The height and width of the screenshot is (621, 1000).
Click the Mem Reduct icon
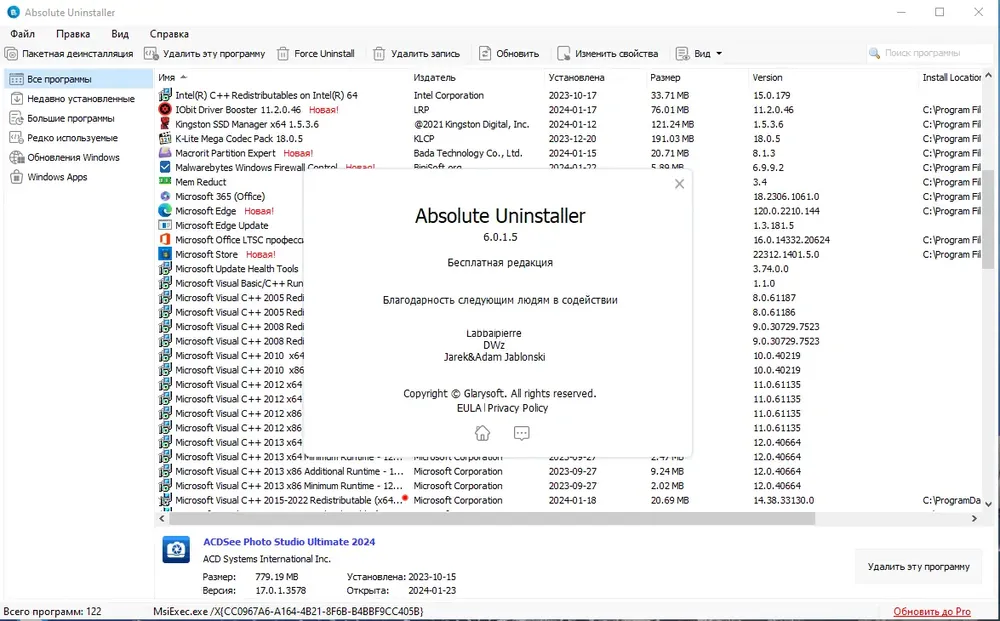[x=165, y=182]
